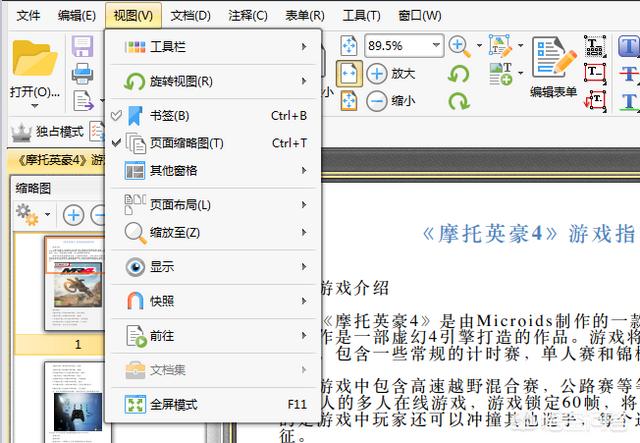Rotate view clockwise with green arrow
Image resolution: width=640 pixels, height=443 pixels.
click(x=459, y=101)
